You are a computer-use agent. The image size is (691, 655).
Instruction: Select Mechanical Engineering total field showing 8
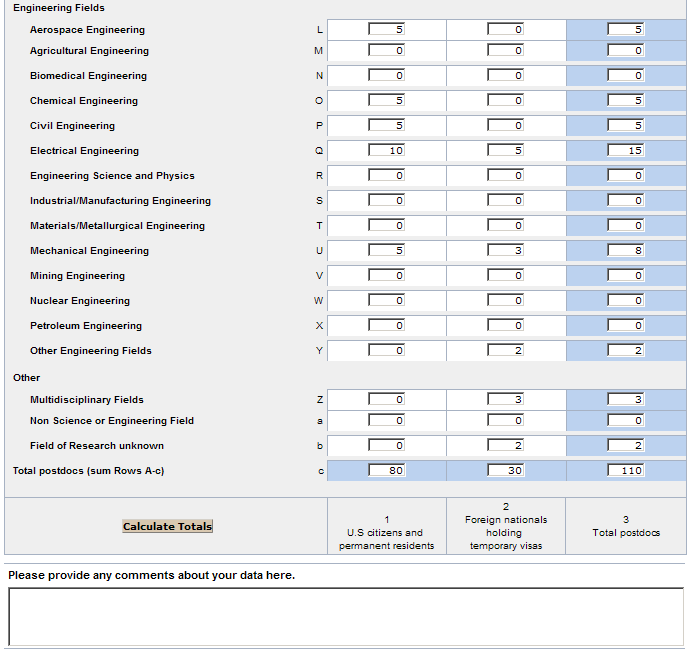tap(625, 250)
